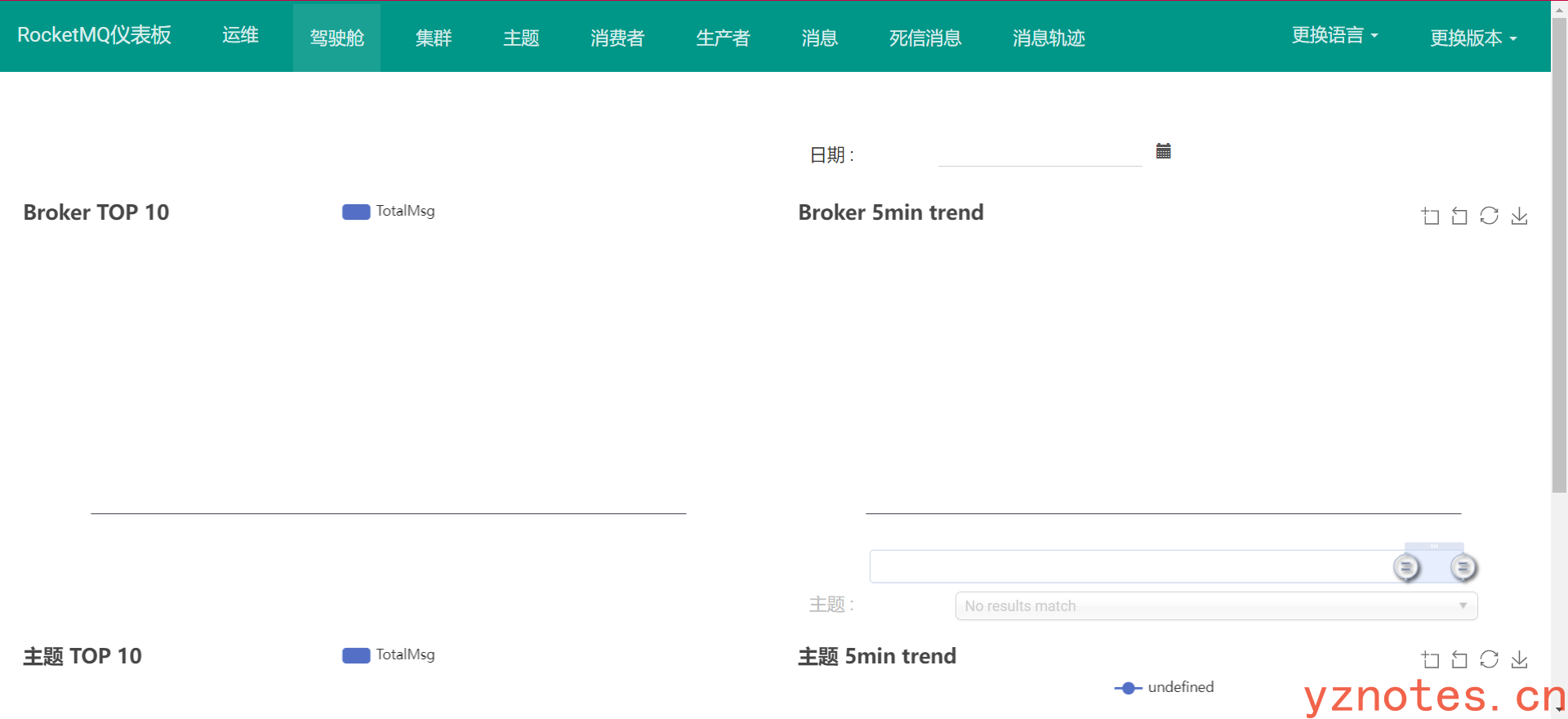
Task: Click zoom icon on Broker 5min trend
Action: (x=1430, y=217)
